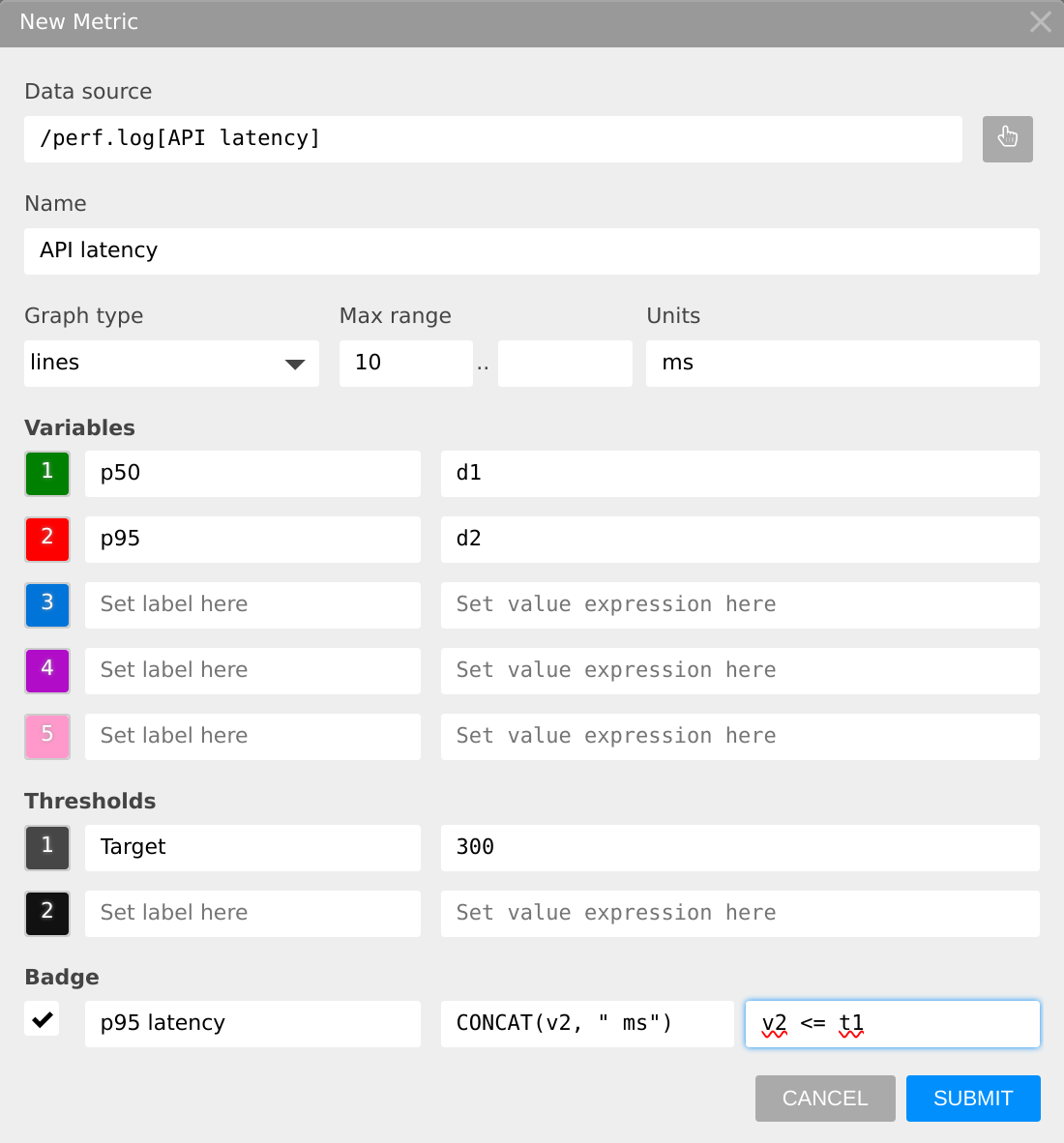Click the data source picker hand icon
This screenshot has width=1064, height=1143.
[x=1007, y=138]
